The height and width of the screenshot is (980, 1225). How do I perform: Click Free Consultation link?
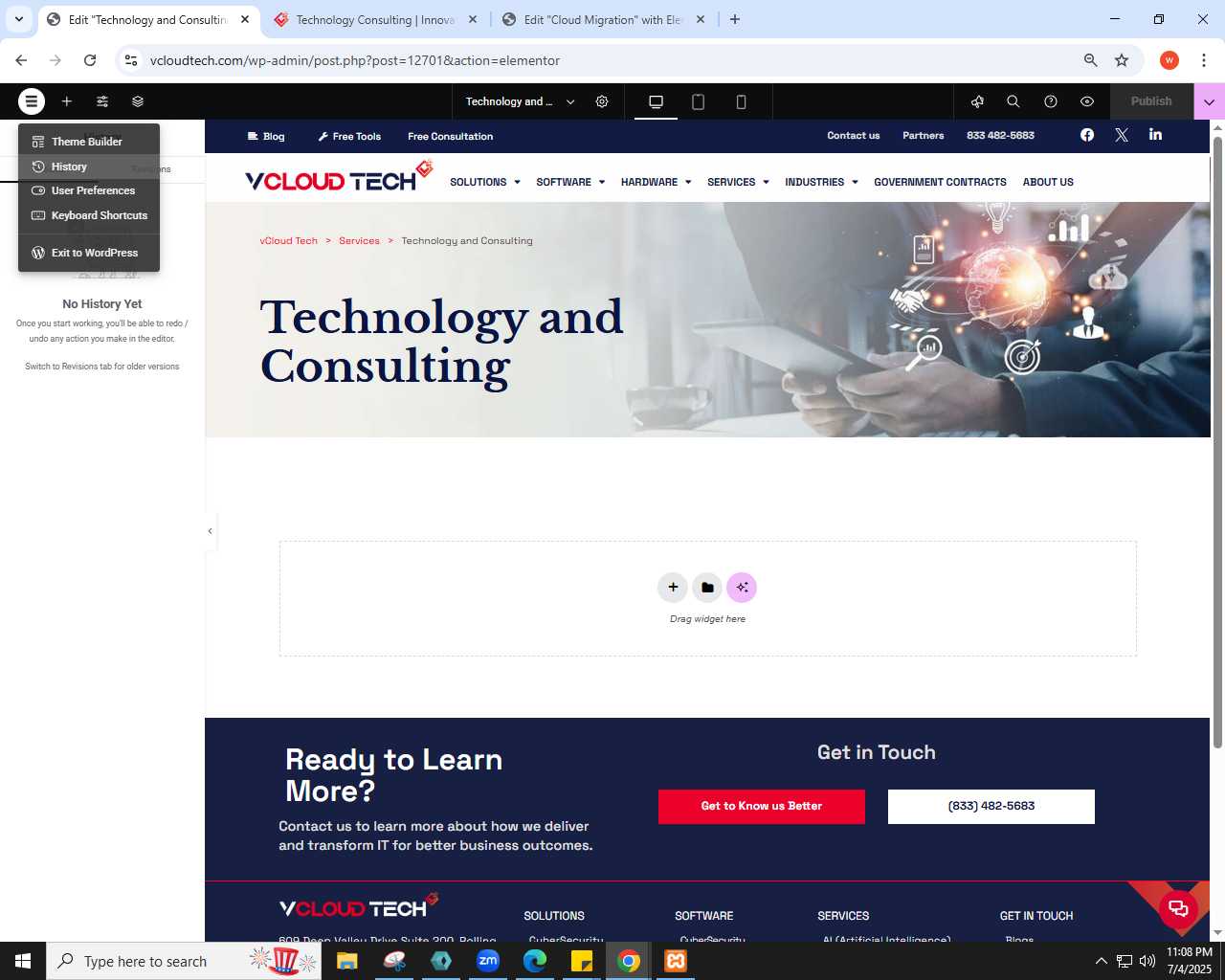[x=451, y=137]
